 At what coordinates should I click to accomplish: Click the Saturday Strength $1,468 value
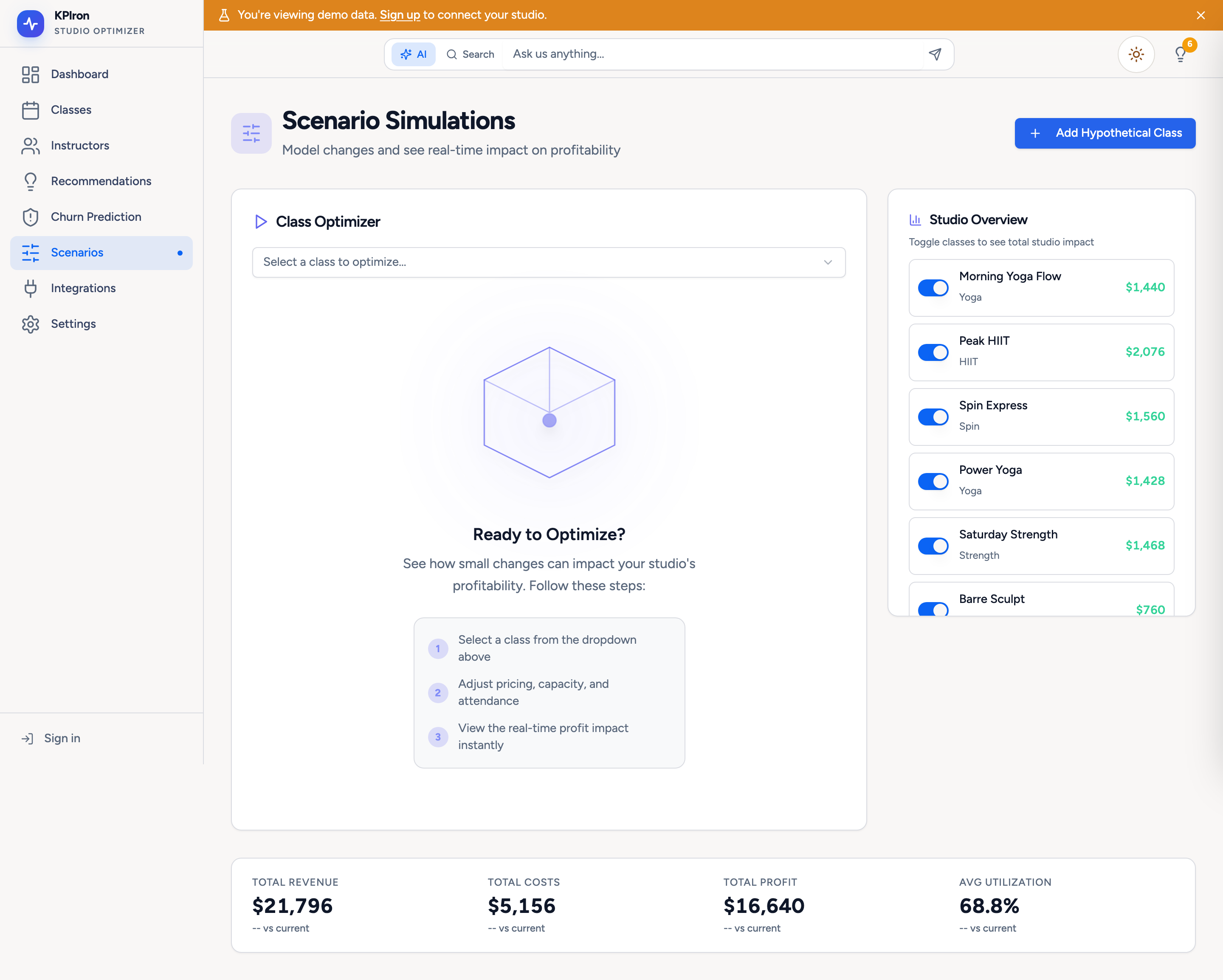click(1145, 546)
